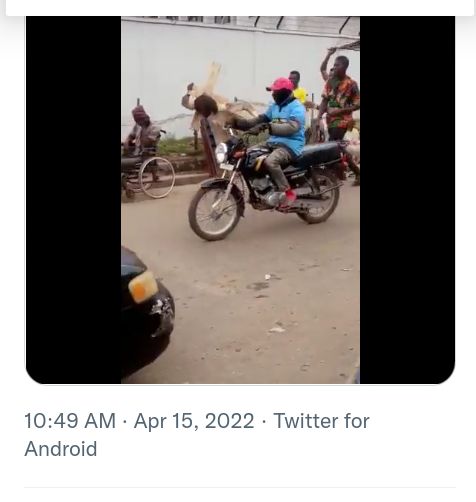Click the motorcycle's rear wheel
This screenshot has width=476, height=502.
point(318,202)
